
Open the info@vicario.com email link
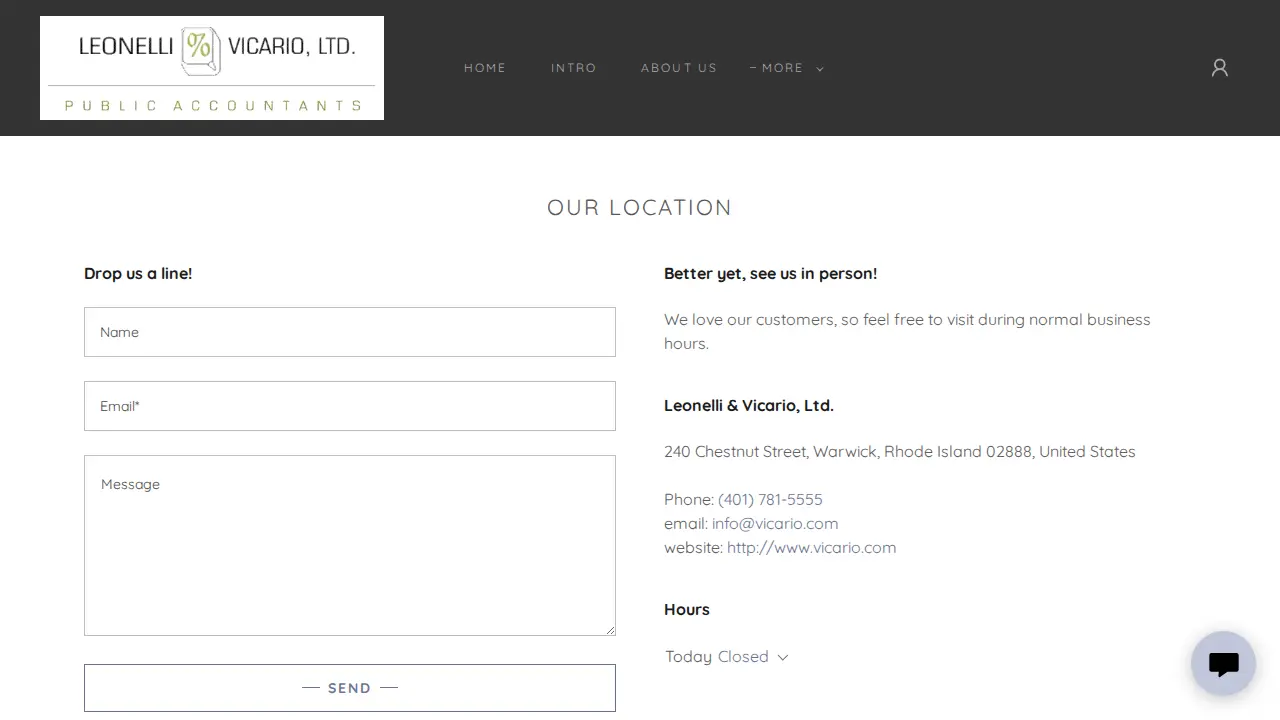pyautogui.click(x=775, y=523)
